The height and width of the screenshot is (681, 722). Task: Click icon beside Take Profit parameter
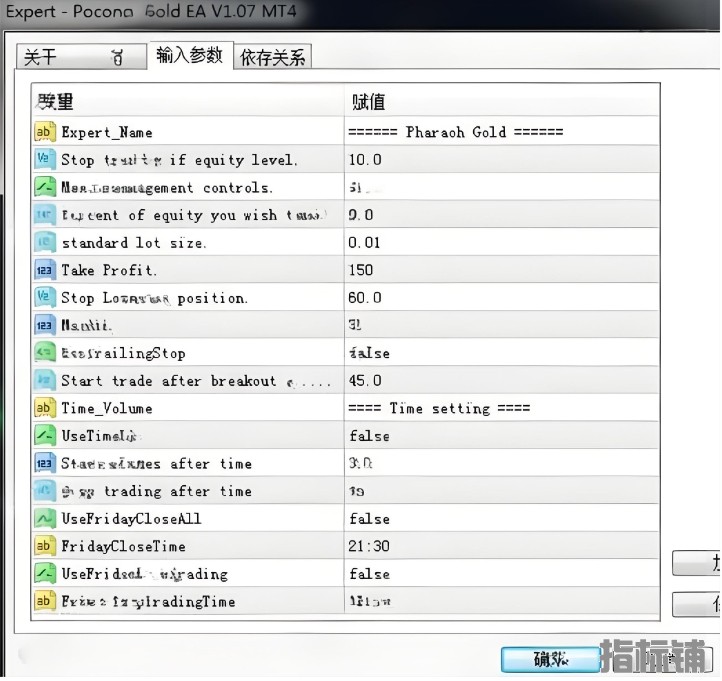[45, 270]
